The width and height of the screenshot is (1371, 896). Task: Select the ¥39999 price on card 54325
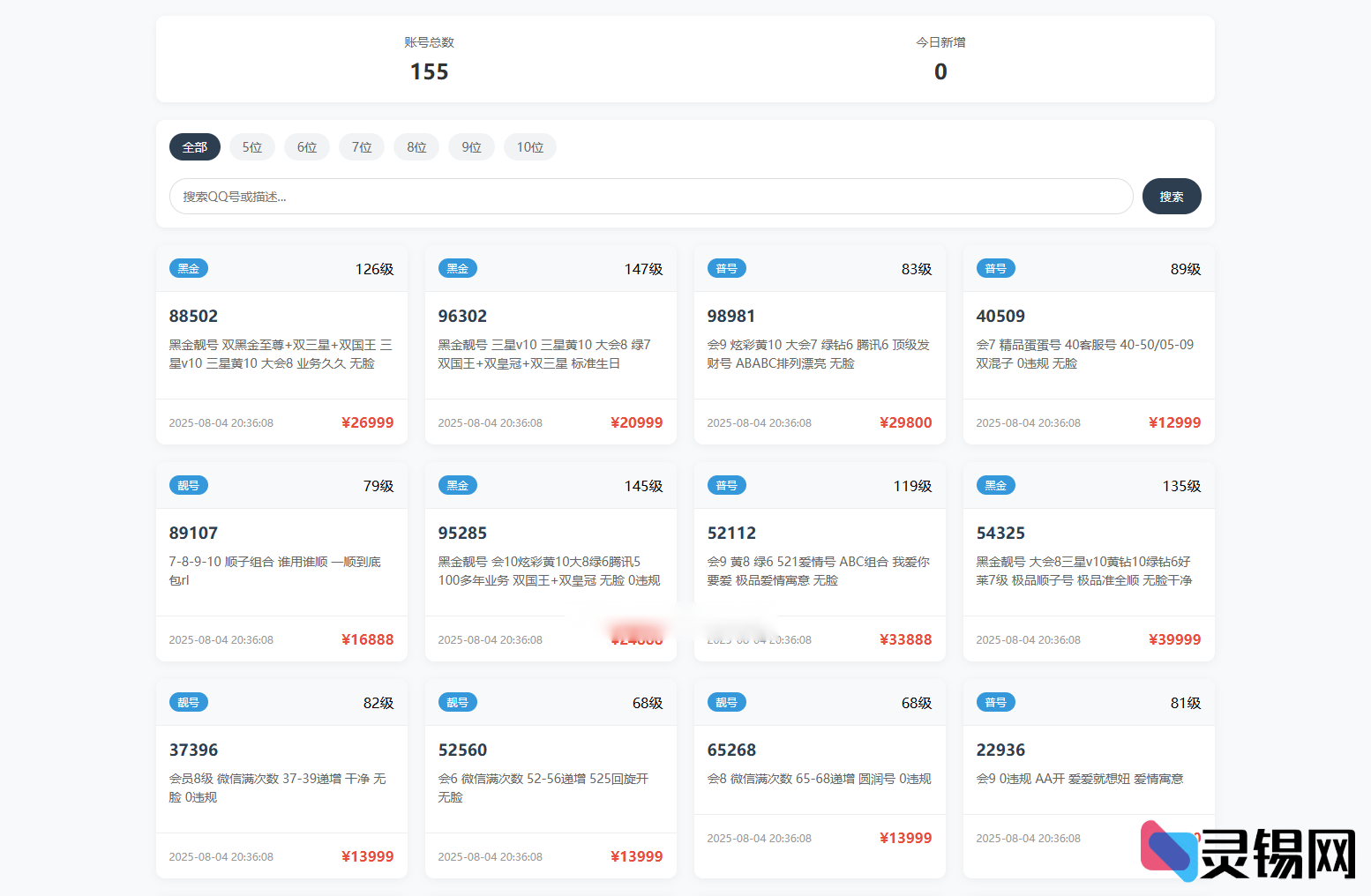[1173, 639]
